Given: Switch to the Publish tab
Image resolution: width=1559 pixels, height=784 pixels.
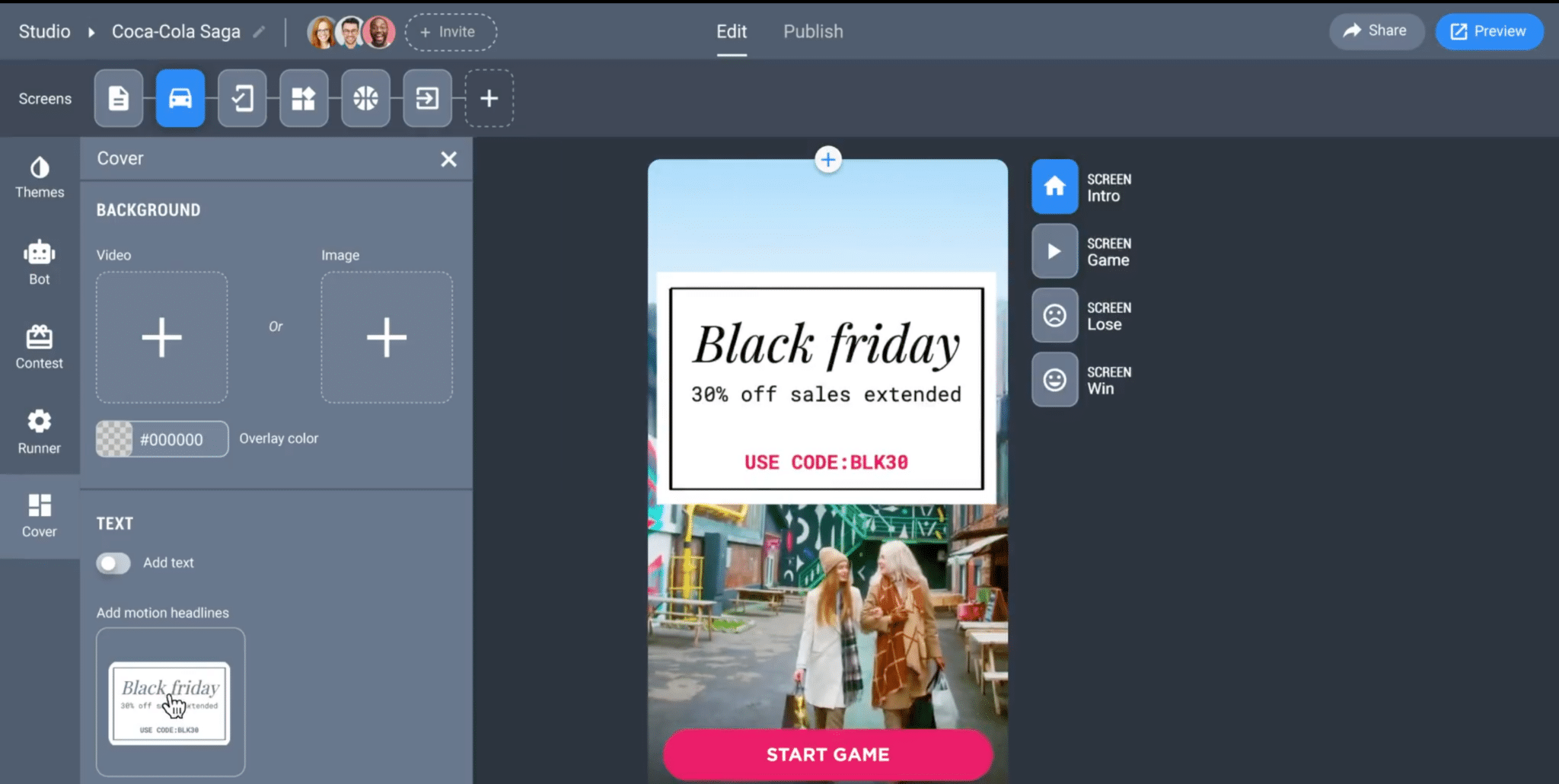Looking at the screenshot, I should point(812,31).
